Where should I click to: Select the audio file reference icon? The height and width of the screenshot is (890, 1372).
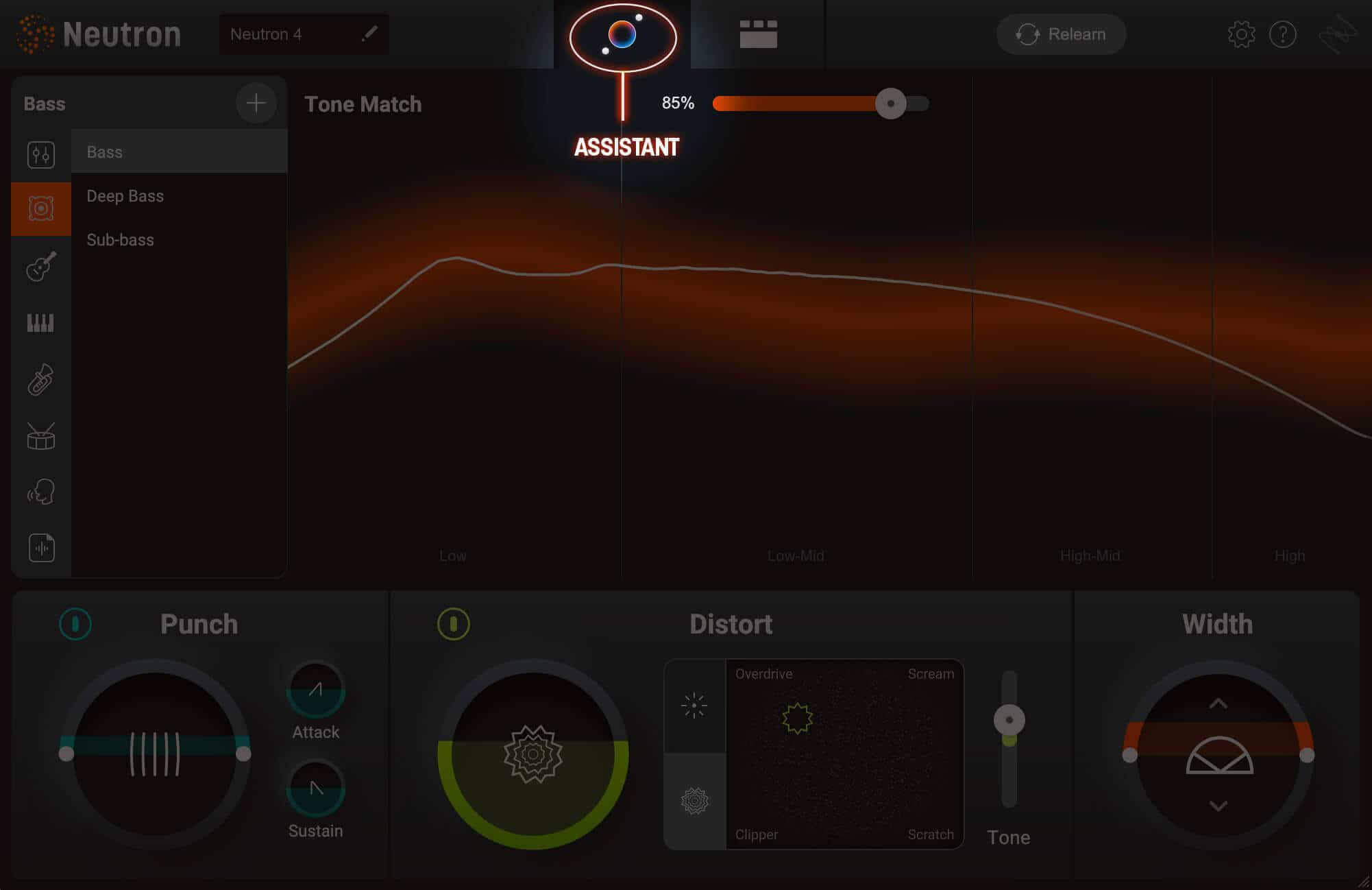41,548
